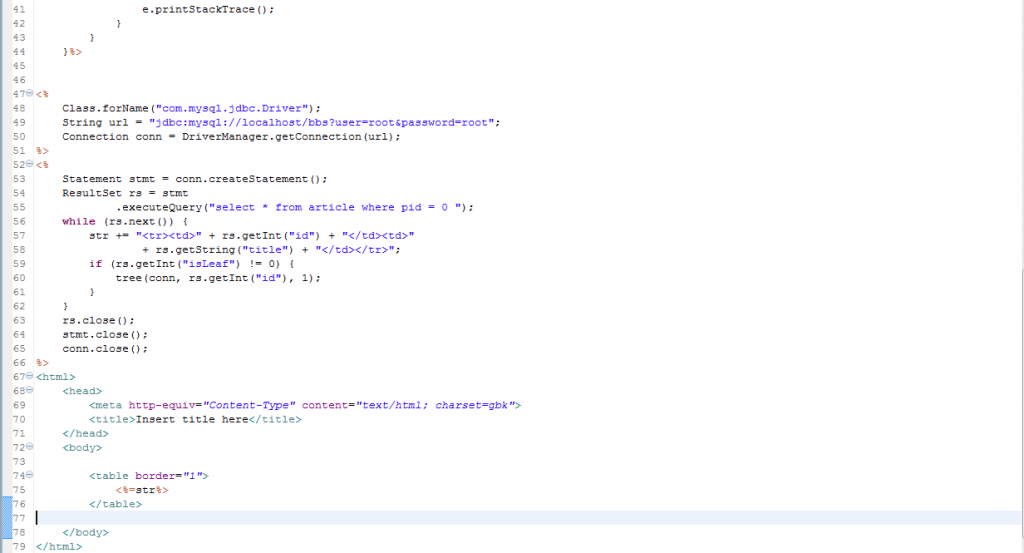Collapse the scriptlet fold at line 47
Image resolution: width=1024 pixels, height=553 pixels.
tap(29, 93)
